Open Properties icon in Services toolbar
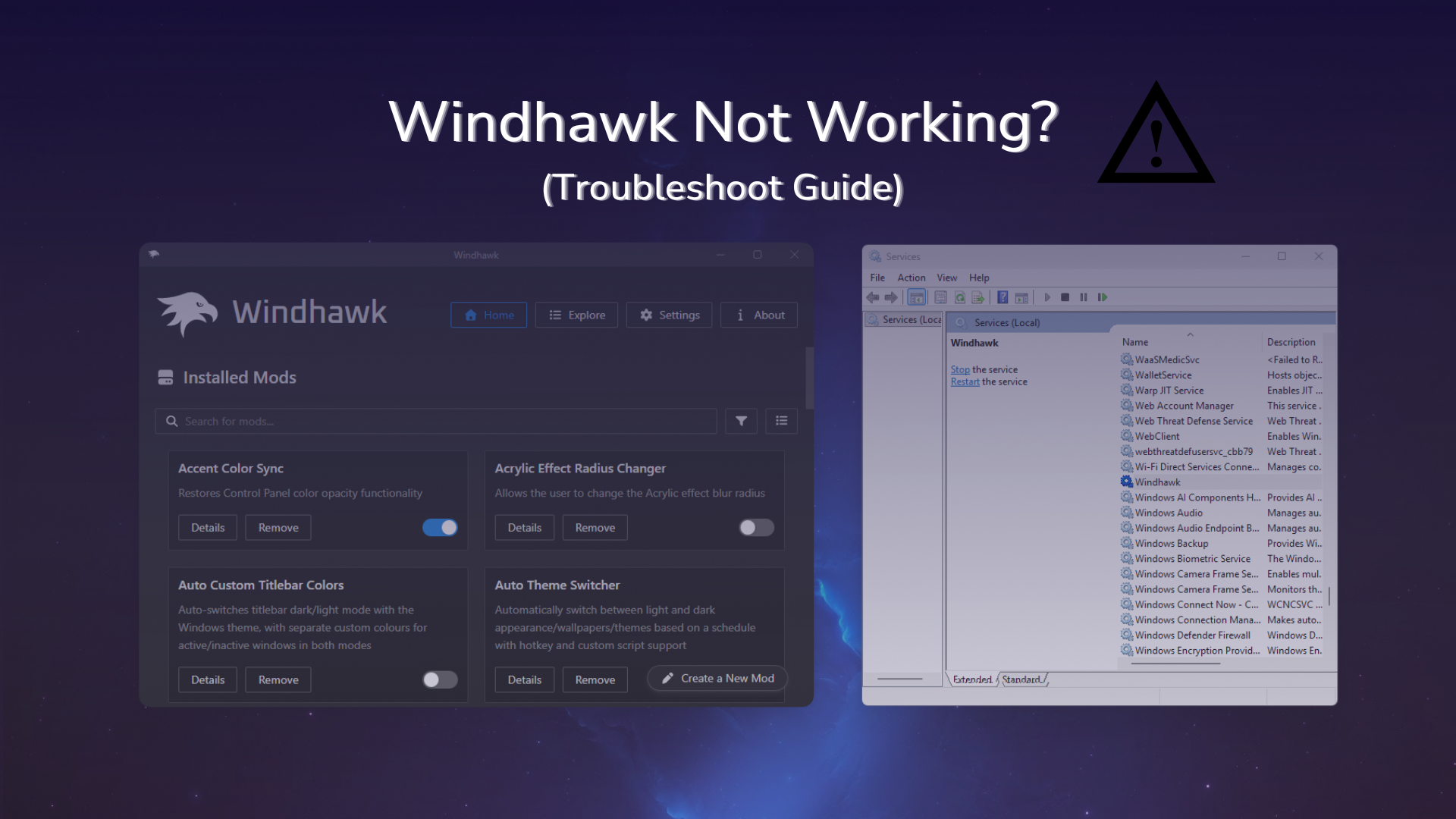 940,297
